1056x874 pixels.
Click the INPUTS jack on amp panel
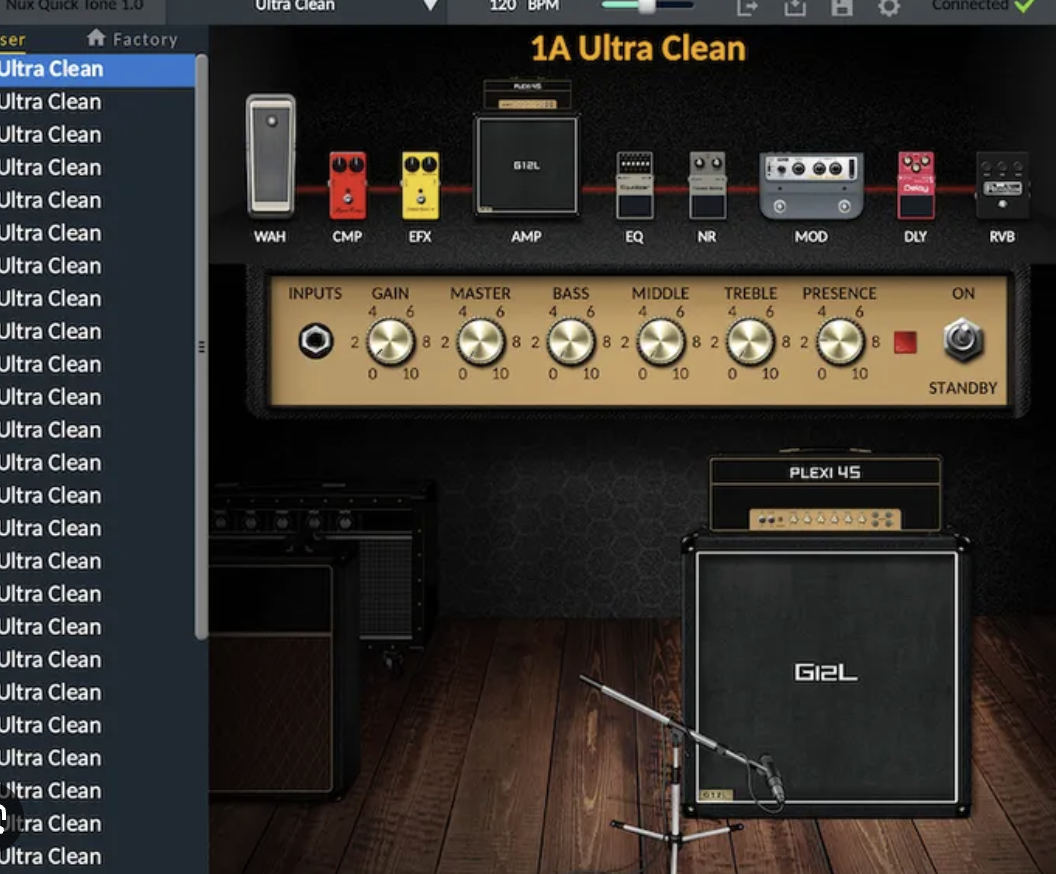click(316, 341)
